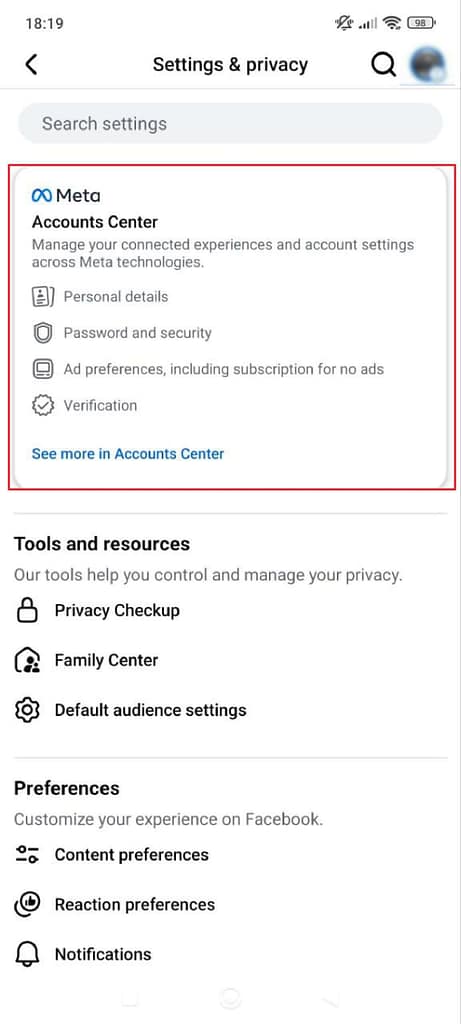Open search via magnifying glass icon

click(383, 65)
